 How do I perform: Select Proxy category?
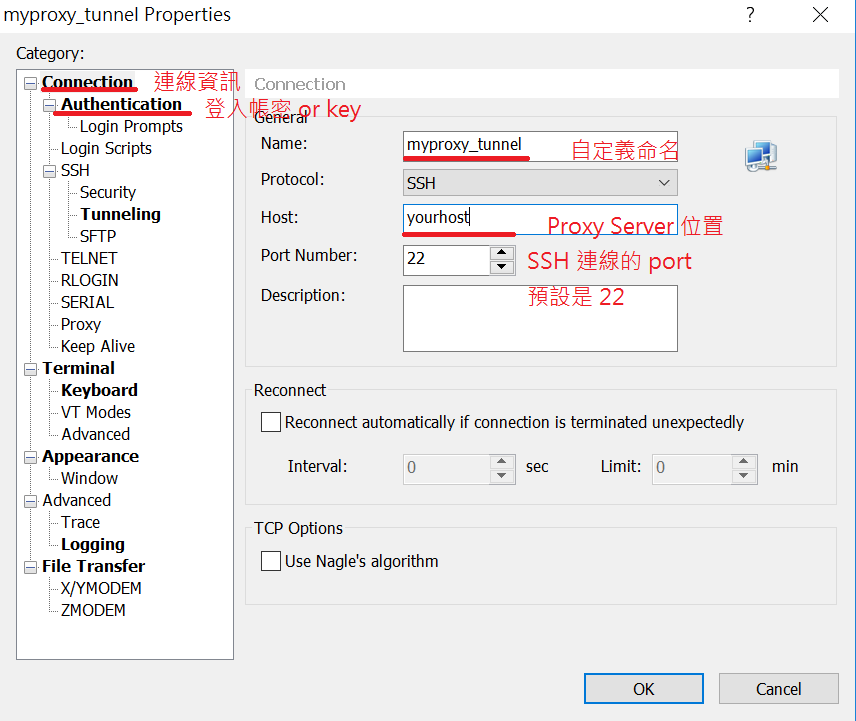point(81,324)
